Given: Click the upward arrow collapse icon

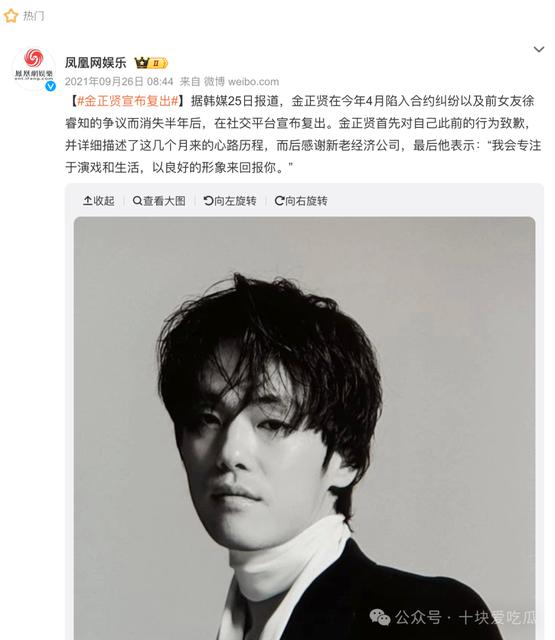Looking at the screenshot, I should 88,200.
